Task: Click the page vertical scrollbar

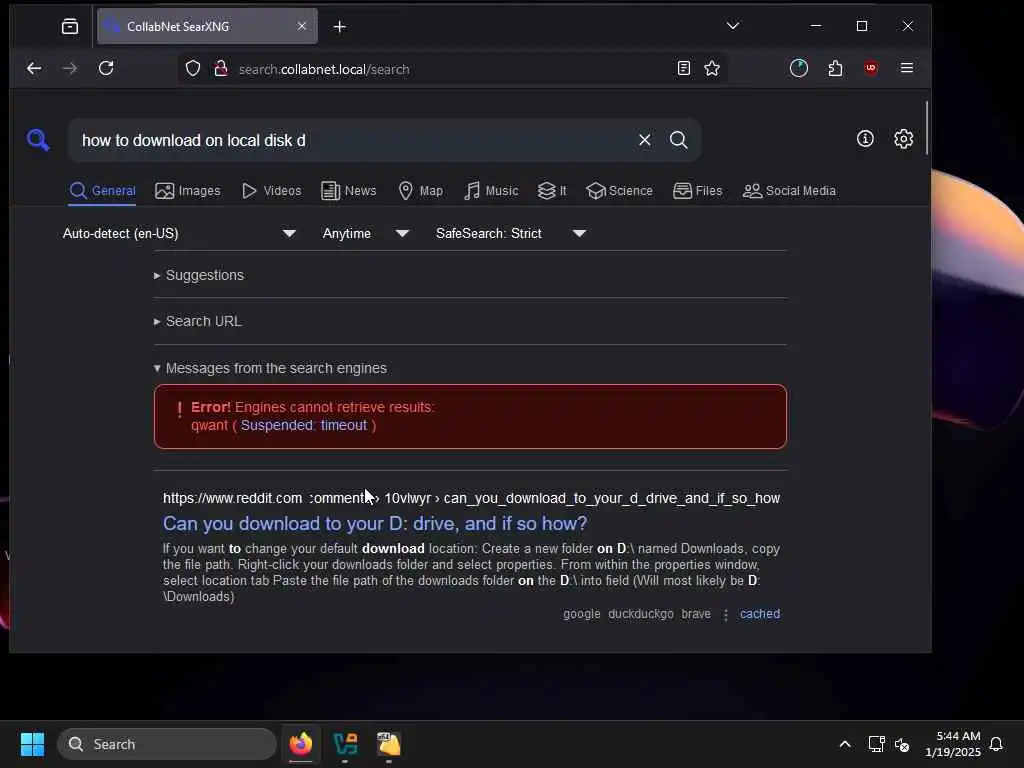Action: [926, 128]
